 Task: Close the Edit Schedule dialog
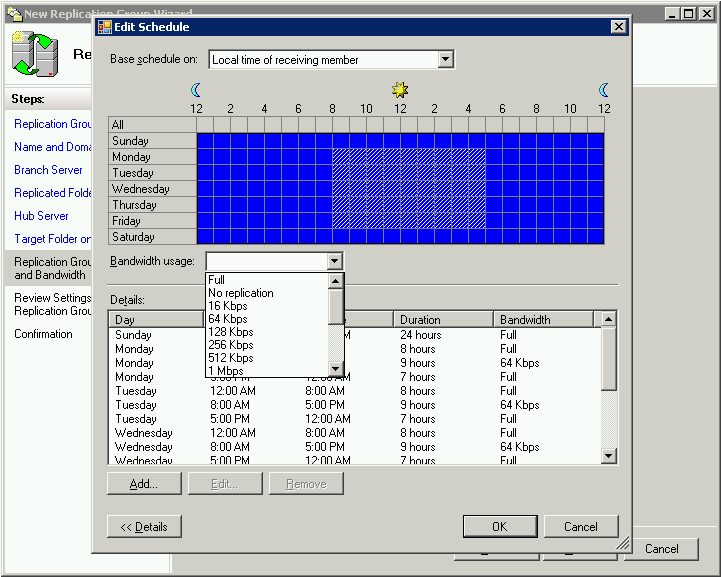pyautogui.click(x=618, y=27)
